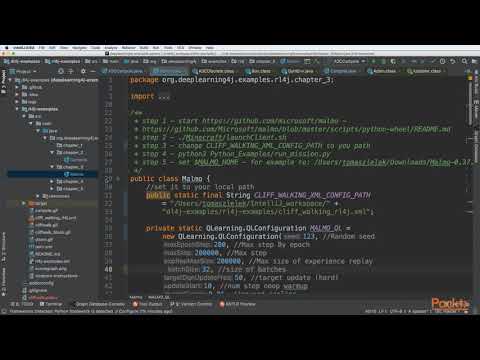The width and height of the screenshot is (480, 360).
Task: Select the .gitignore file
Action: pyautogui.click(x=35, y=290)
